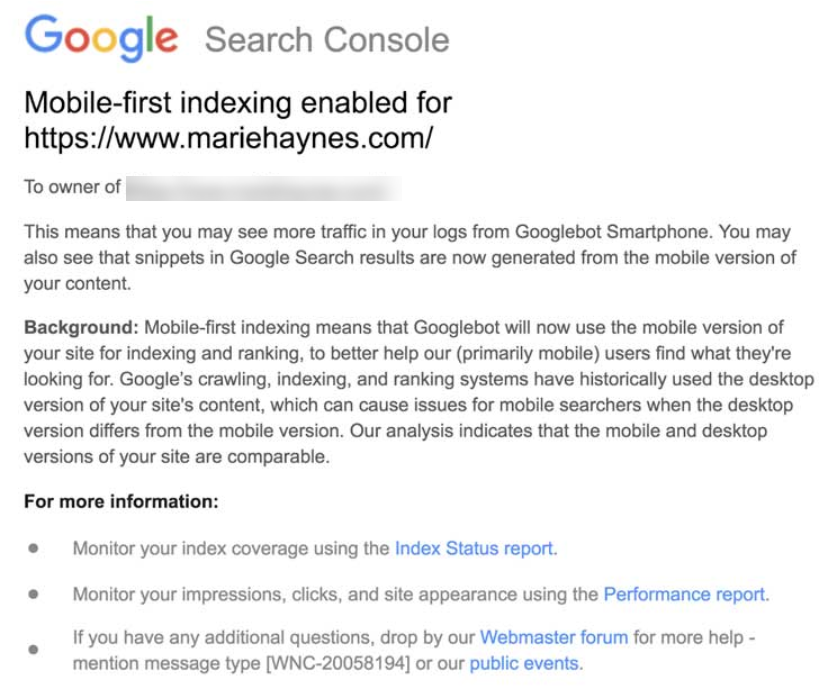Image resolution: width=835 pixels, height=698 pixels.
Task: Click the 'For more information:' heading
Action: [x=121, y=502]
